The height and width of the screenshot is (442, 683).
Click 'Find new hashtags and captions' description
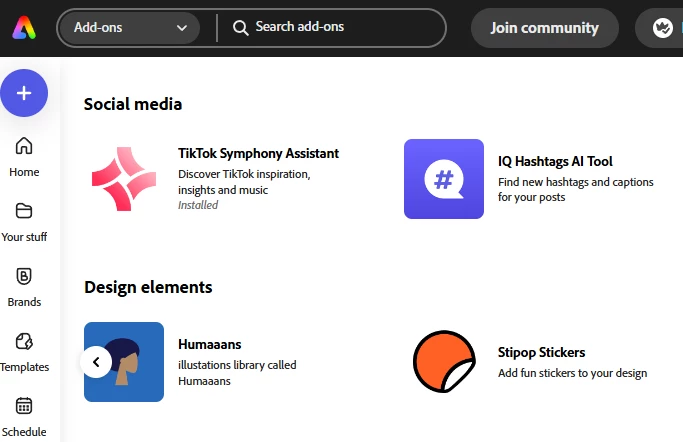click(x=575, y=189)
